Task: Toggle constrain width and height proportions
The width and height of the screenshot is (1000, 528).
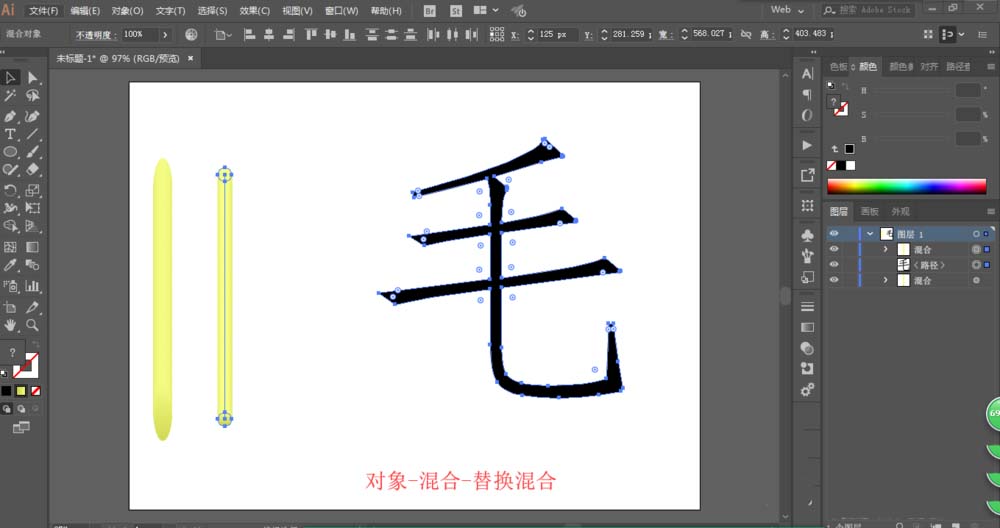Action: point(746,34)
